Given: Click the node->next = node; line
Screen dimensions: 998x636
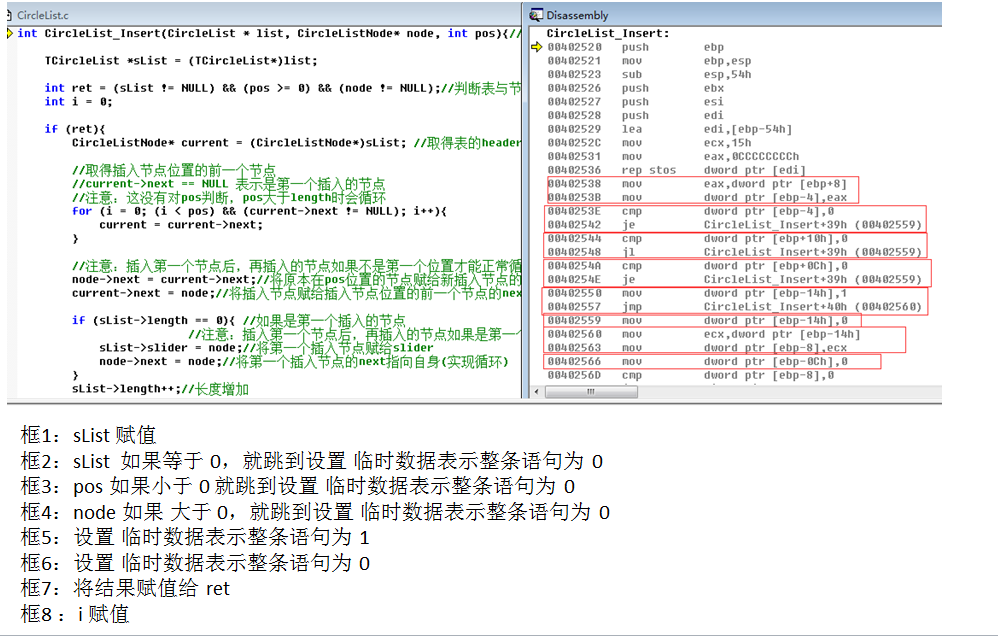Looking at the screenshot, I should point(304,362).
